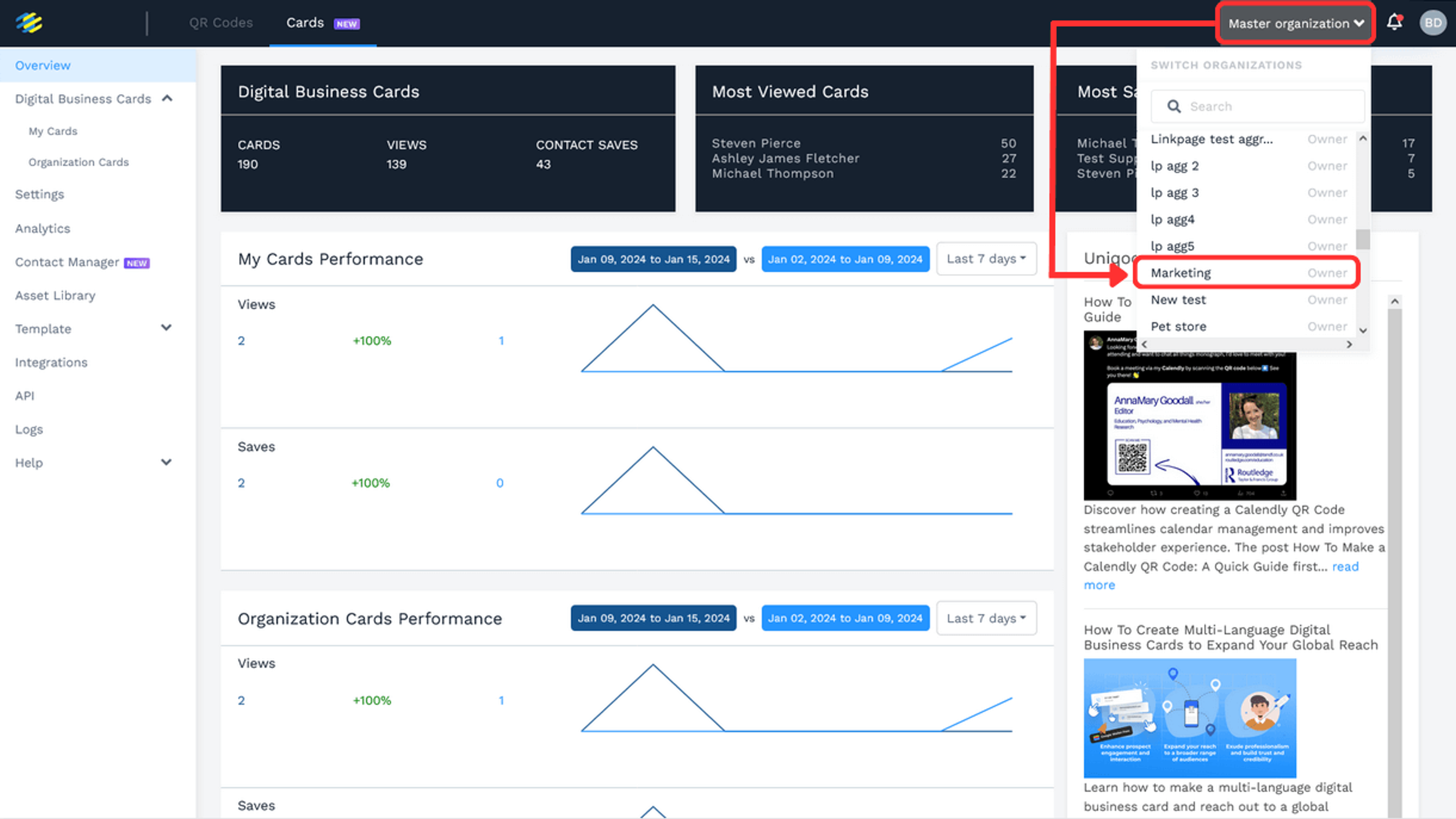Image resolution: width=1456 pixels, height=819 pixels.
Task: Open the Calendly QR guide thumbnail
Action: pyautogui.click(x=1189, y=415)
